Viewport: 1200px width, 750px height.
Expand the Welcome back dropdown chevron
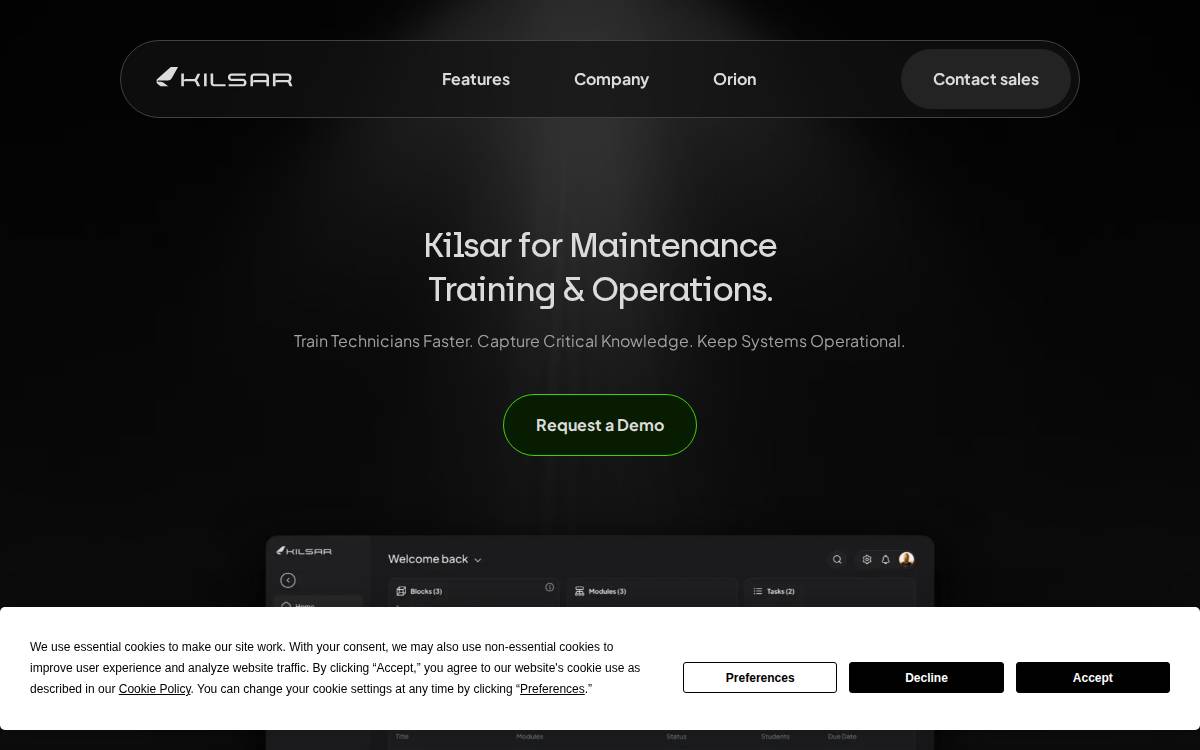[478, 560]
